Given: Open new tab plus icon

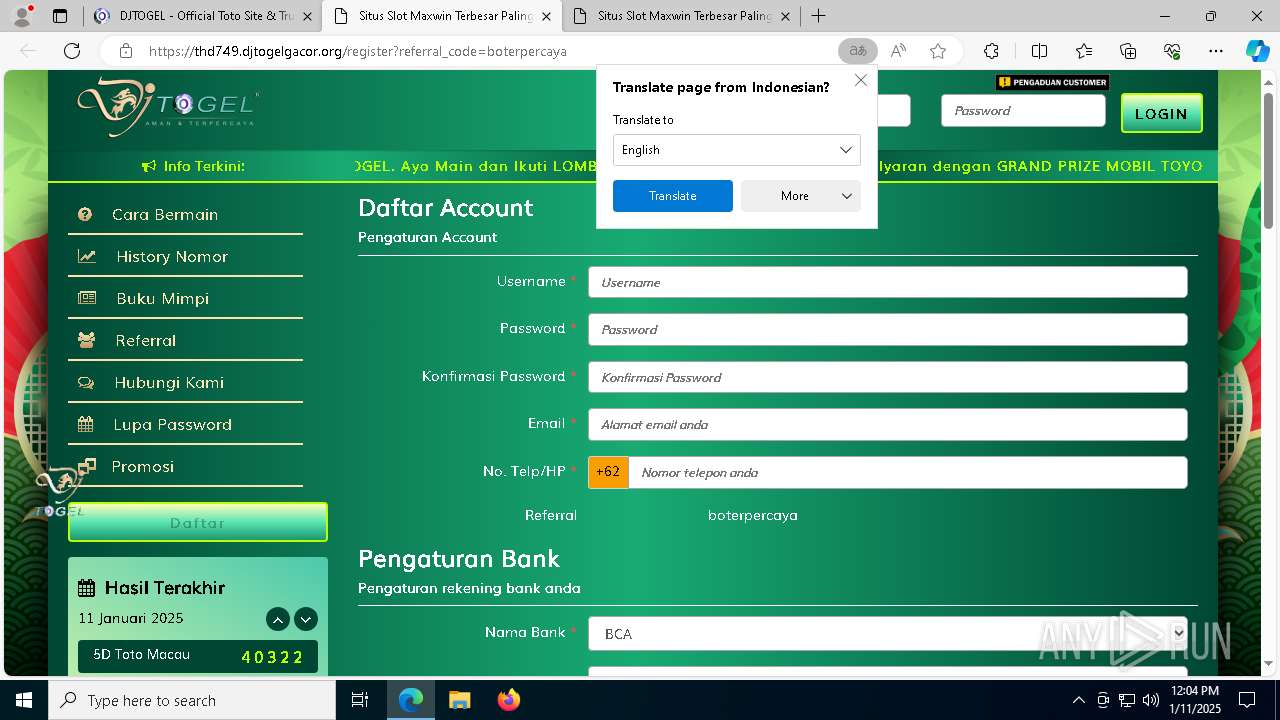Looking at the screenshot, I should click(818, 16).
